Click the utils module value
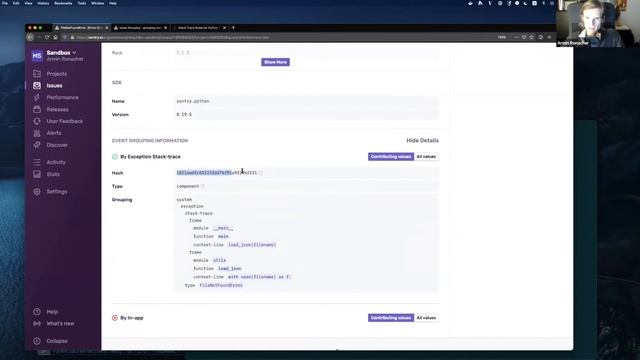The height and width of the screenshot is (360, 640). [x=220, y=260]
